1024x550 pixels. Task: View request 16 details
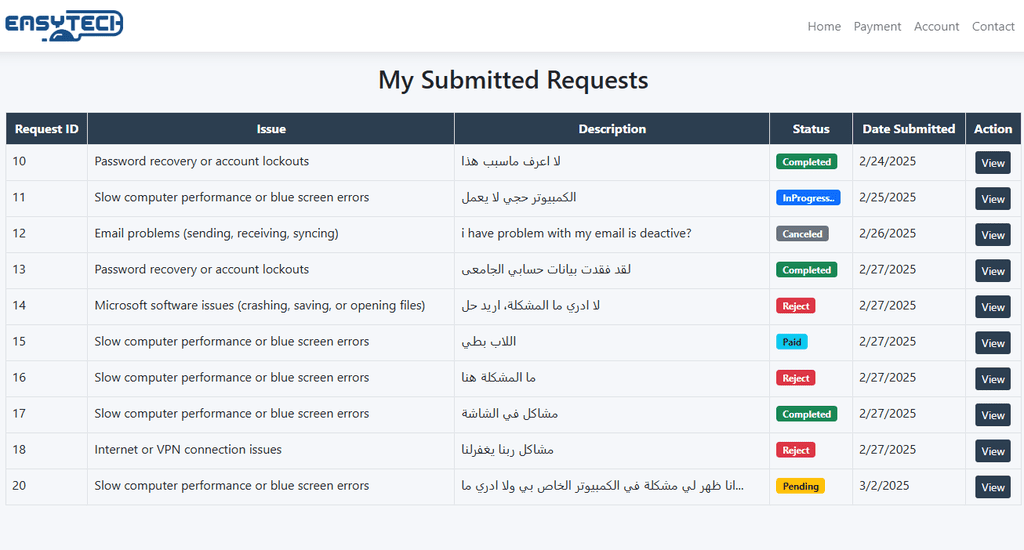pyautogui.click(x=993, y=379)
